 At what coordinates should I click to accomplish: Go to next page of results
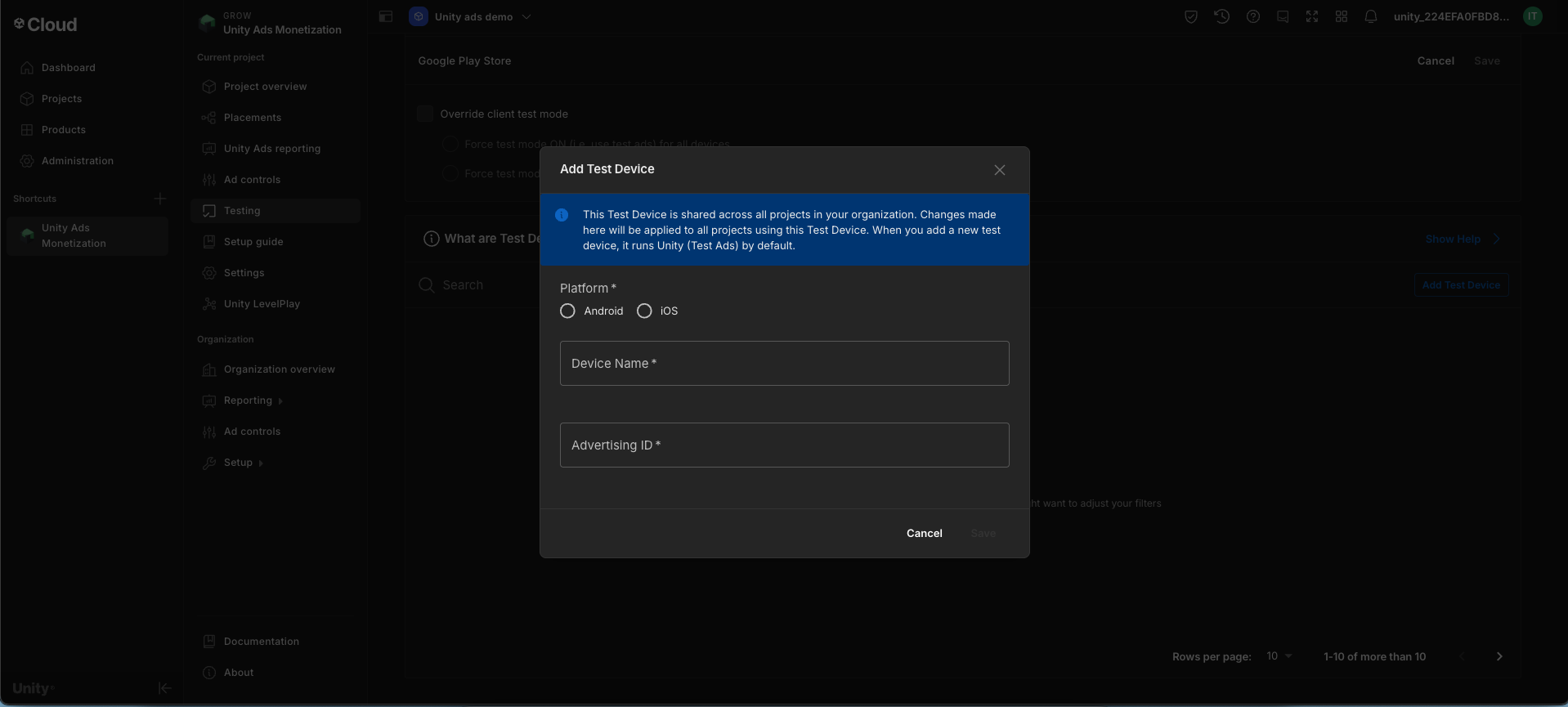pos(1499,656)
